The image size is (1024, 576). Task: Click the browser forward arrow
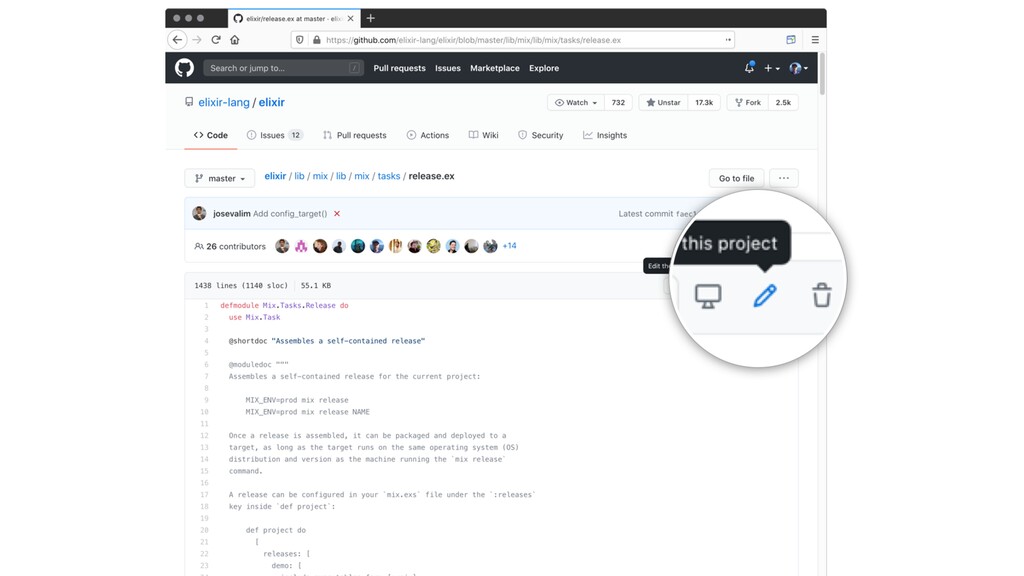(197, 40)
